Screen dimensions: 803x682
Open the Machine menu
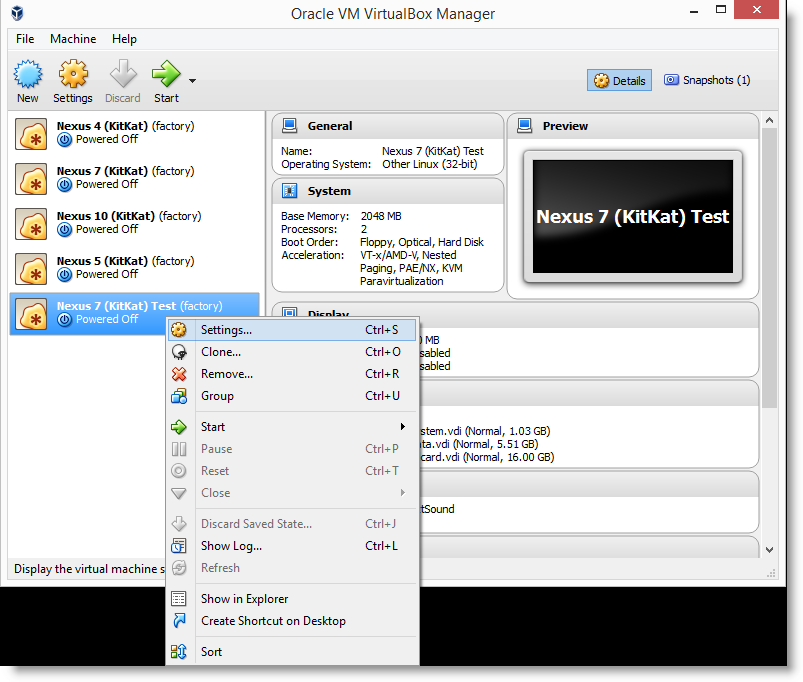(x=73, y=39)
